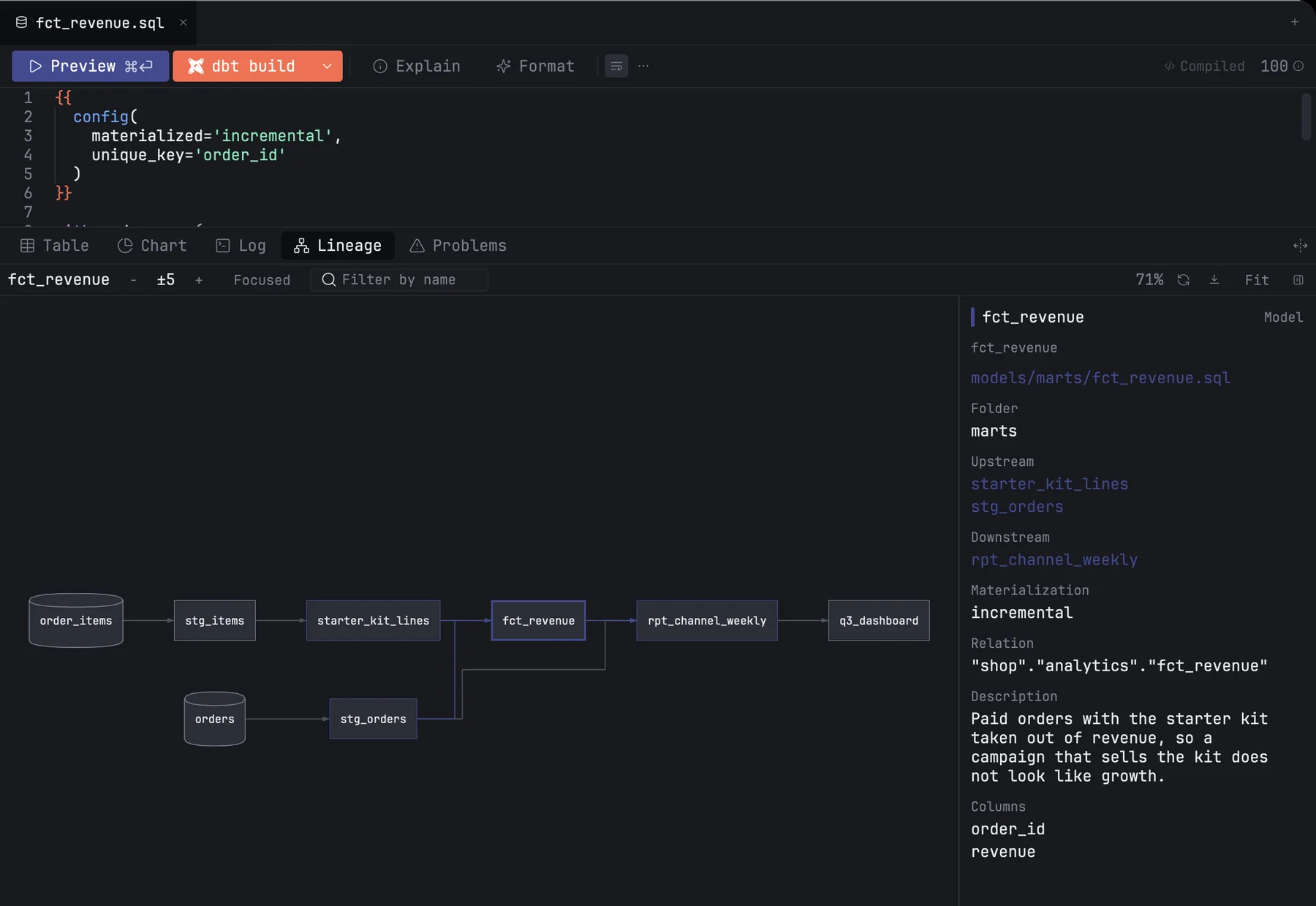1316x906 pixels.
Task: Select the orders source node
Action: 215,719
